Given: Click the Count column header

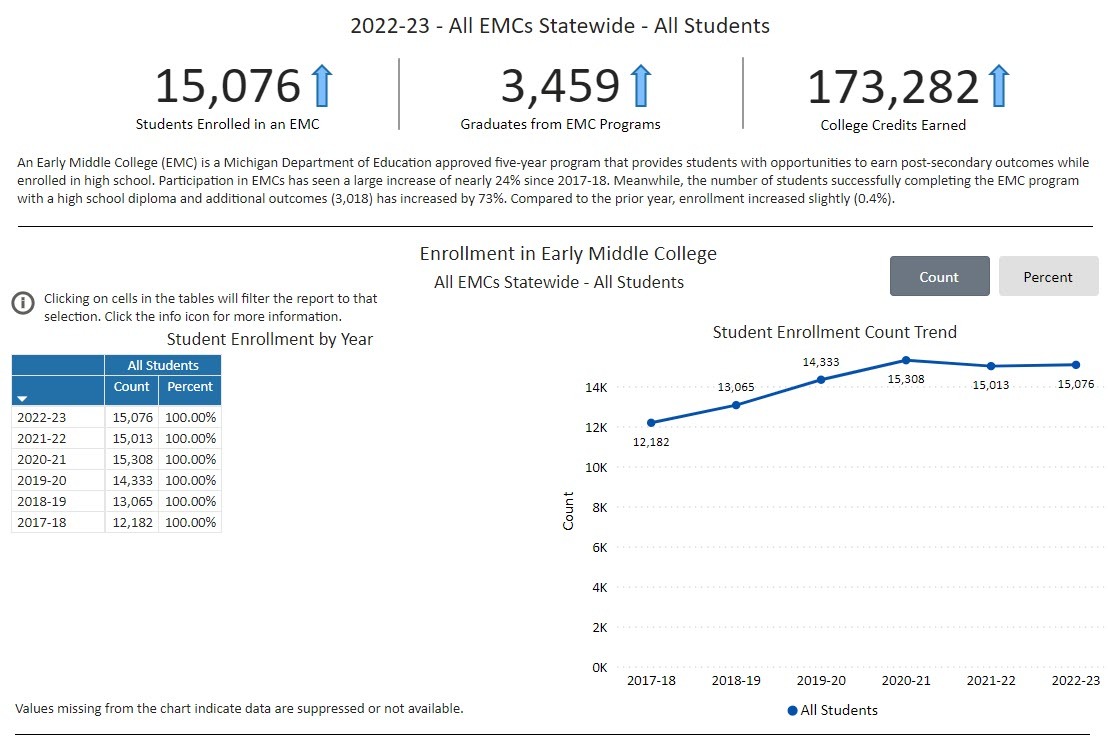Looking at the screenshot, I should [131, 387].
